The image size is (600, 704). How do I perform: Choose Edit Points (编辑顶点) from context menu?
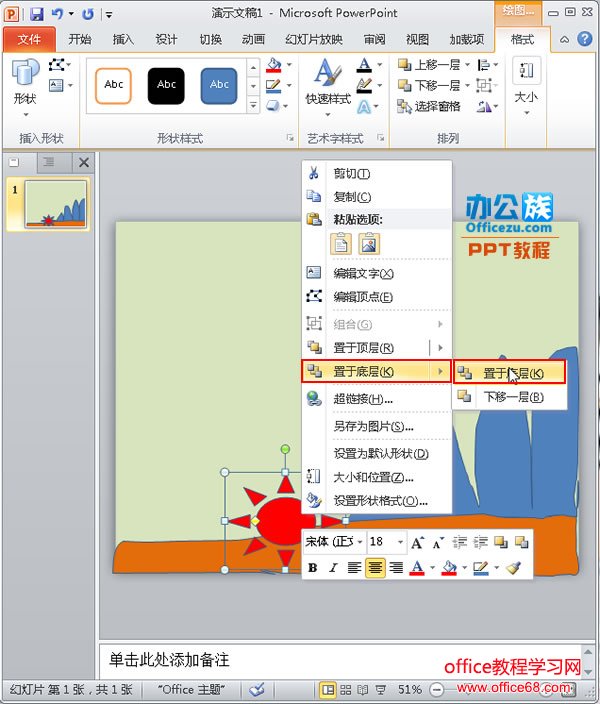[x=376, y=297]
